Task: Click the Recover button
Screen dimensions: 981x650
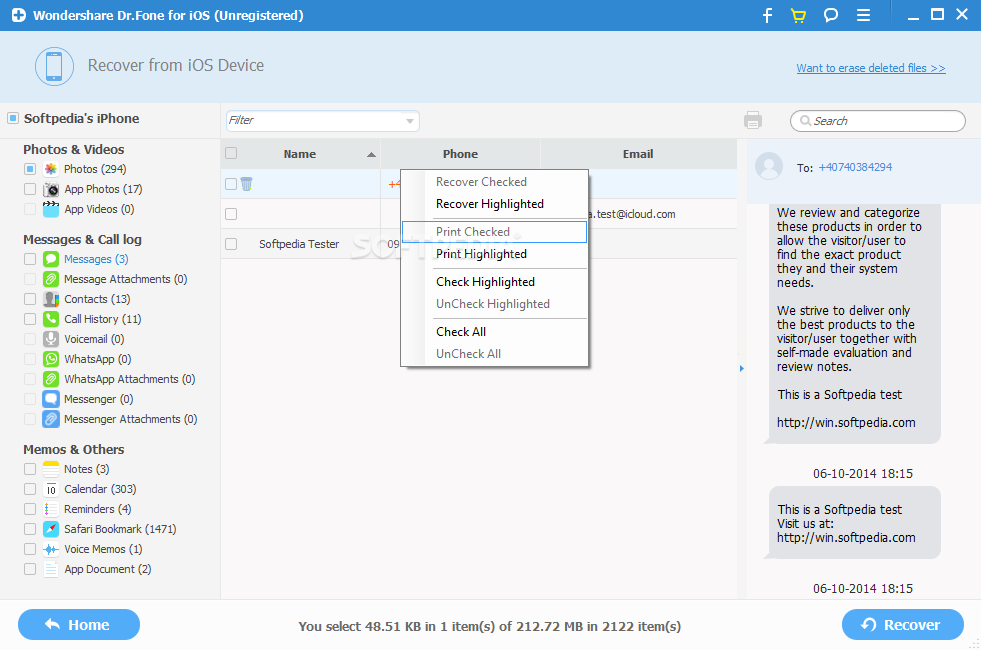Action: click(x=903, y=624)
